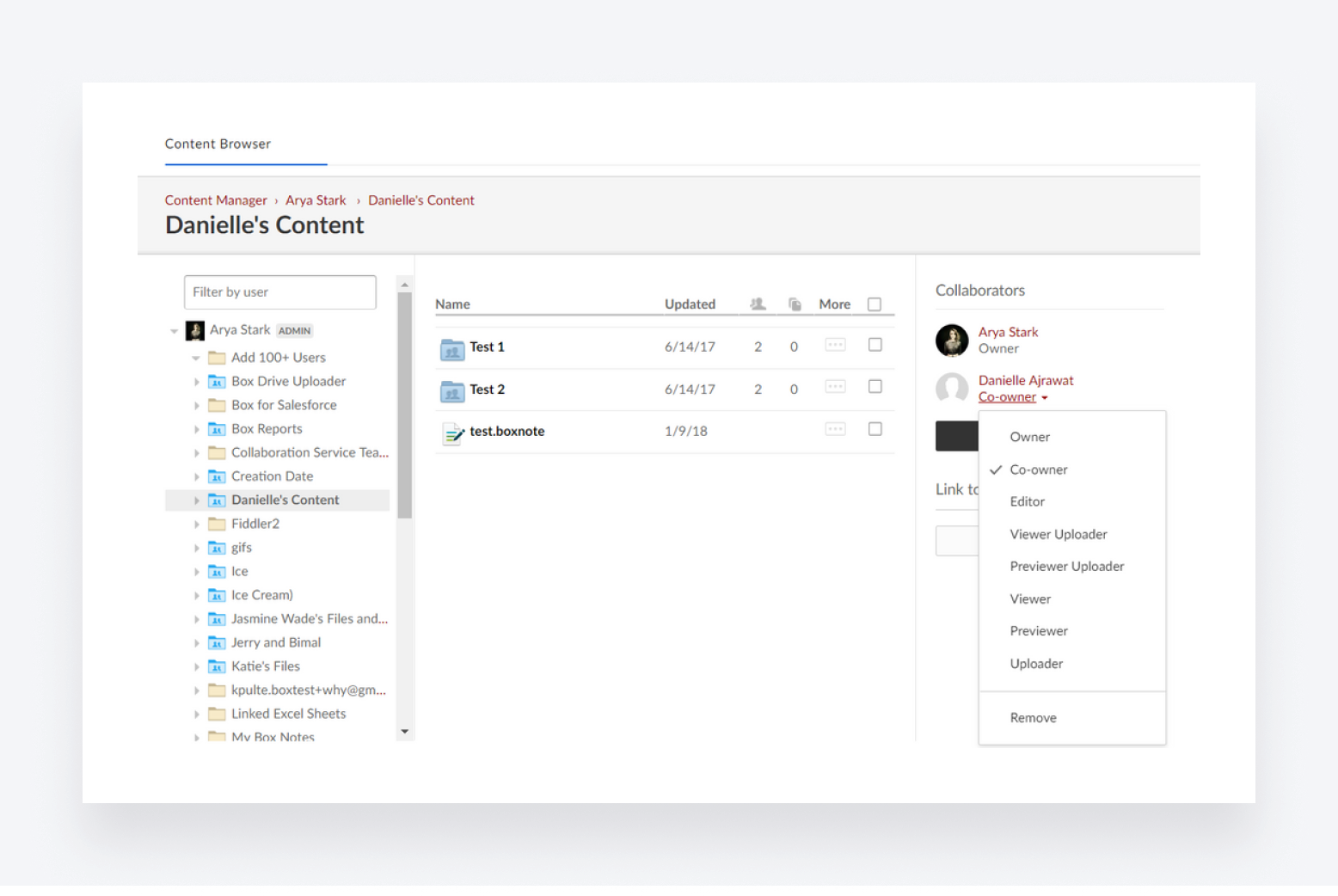
Task: Open the Co-owner role dropdown
Action: pyautogui.click(x=1012, y=396)
